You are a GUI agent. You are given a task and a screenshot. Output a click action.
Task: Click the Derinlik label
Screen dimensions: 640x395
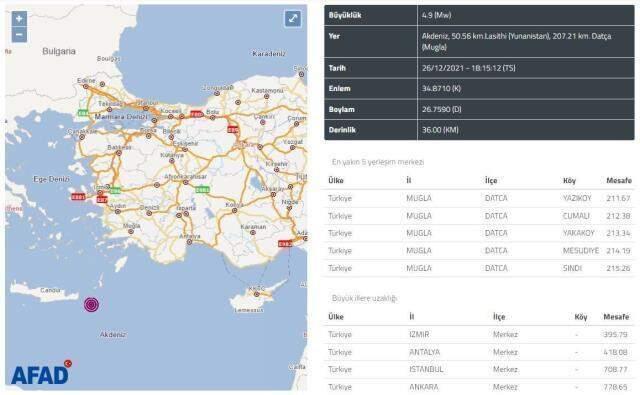[342, 130]
